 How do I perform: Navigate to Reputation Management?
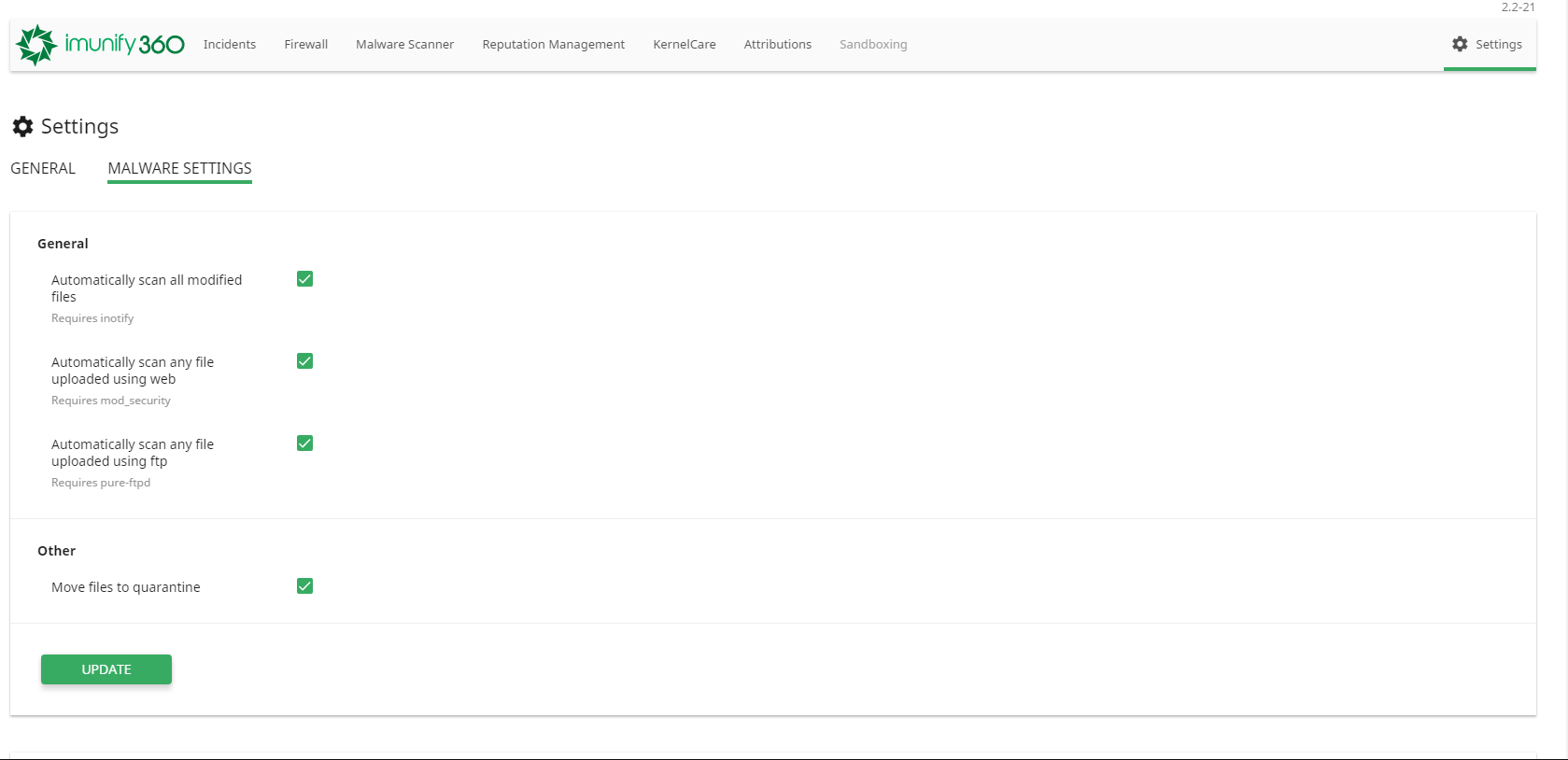554,44
